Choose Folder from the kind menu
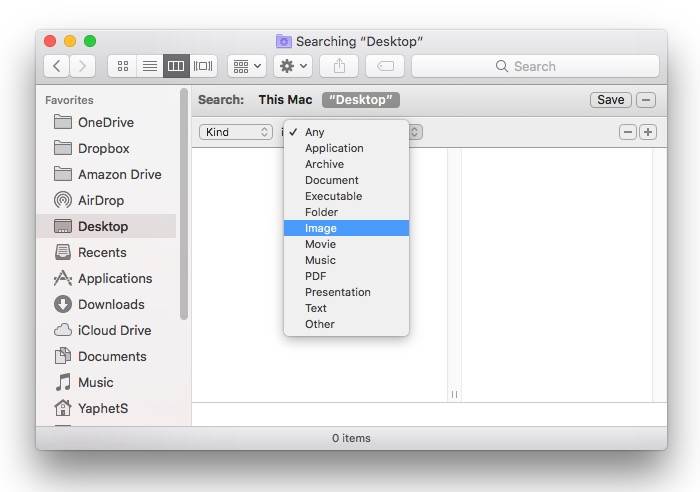Image resolution: width=700 pixels, height=492 pixels. pyautogui.click(x=346, y=212)
